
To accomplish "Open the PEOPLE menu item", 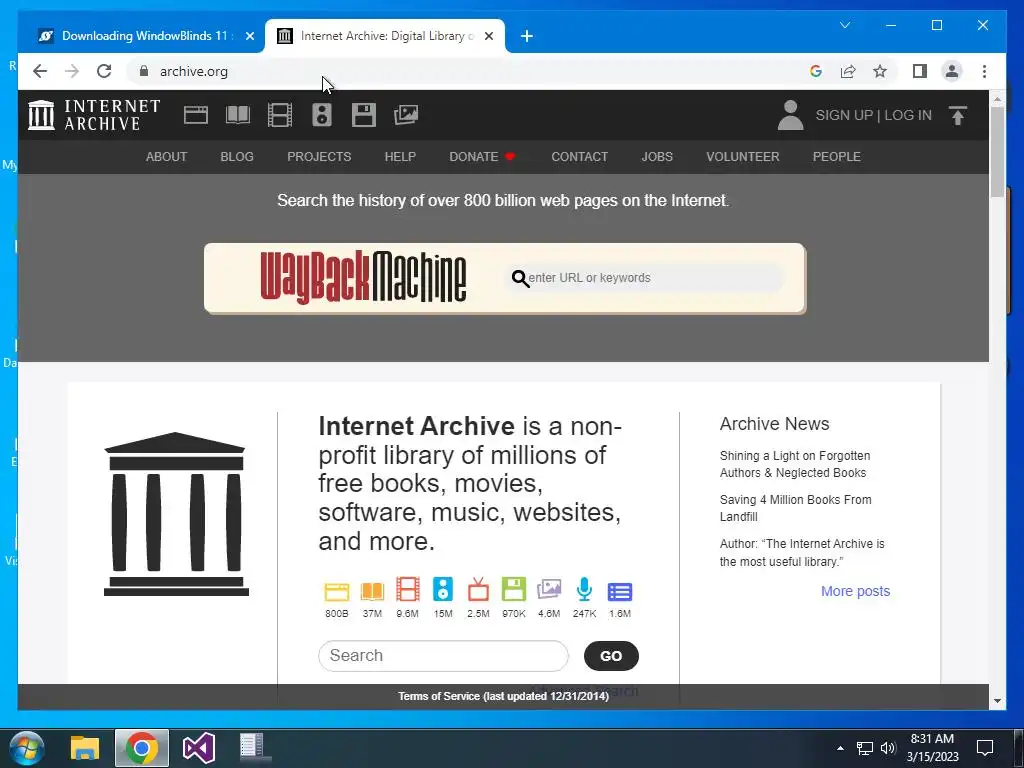I will click(837, 157).
